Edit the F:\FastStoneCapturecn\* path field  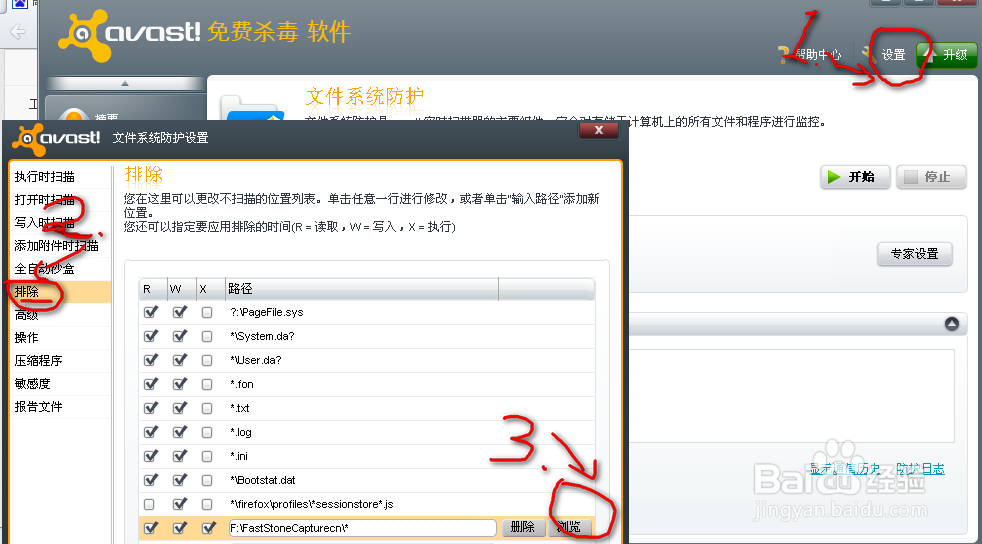[x=363, y=528]
